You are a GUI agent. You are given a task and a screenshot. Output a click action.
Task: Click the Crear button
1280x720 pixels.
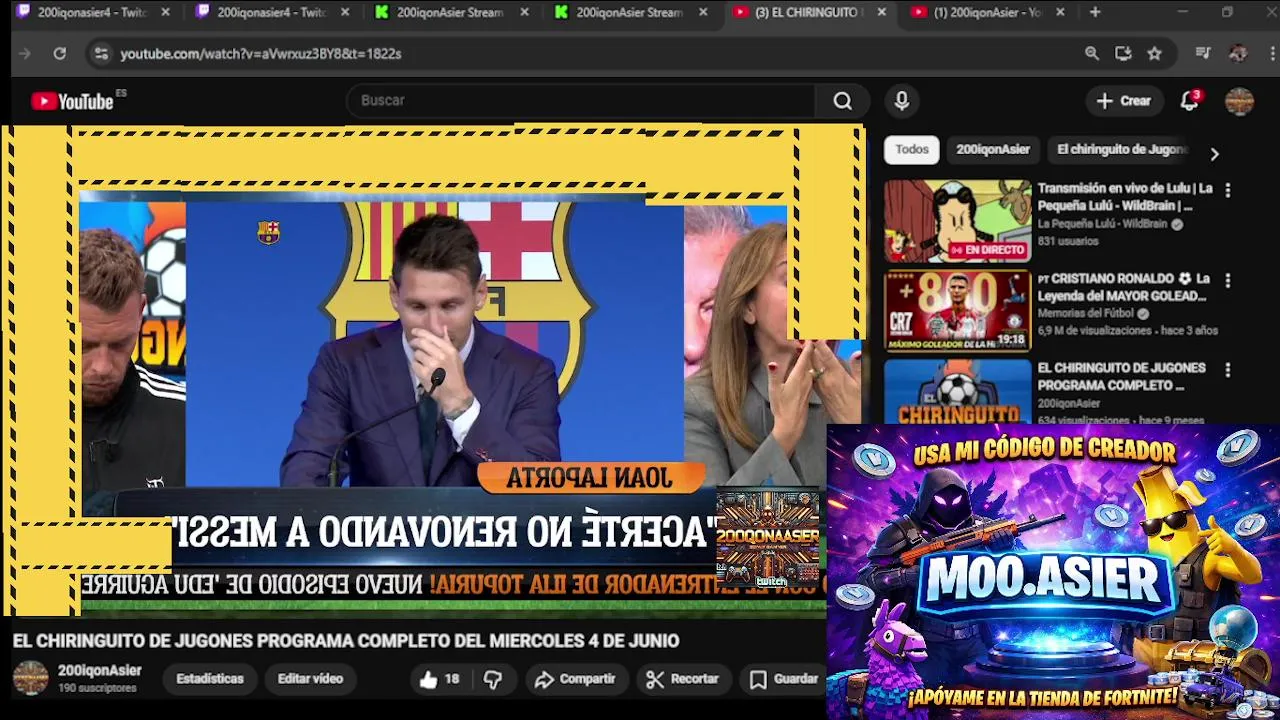click(x=1124, y=100)
